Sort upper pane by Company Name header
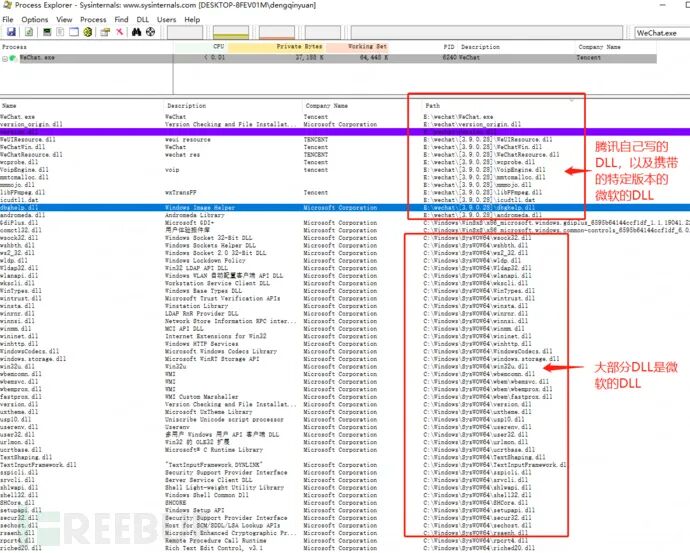Image resolution: width=690 pixels, height=553 pixels. 616,47
